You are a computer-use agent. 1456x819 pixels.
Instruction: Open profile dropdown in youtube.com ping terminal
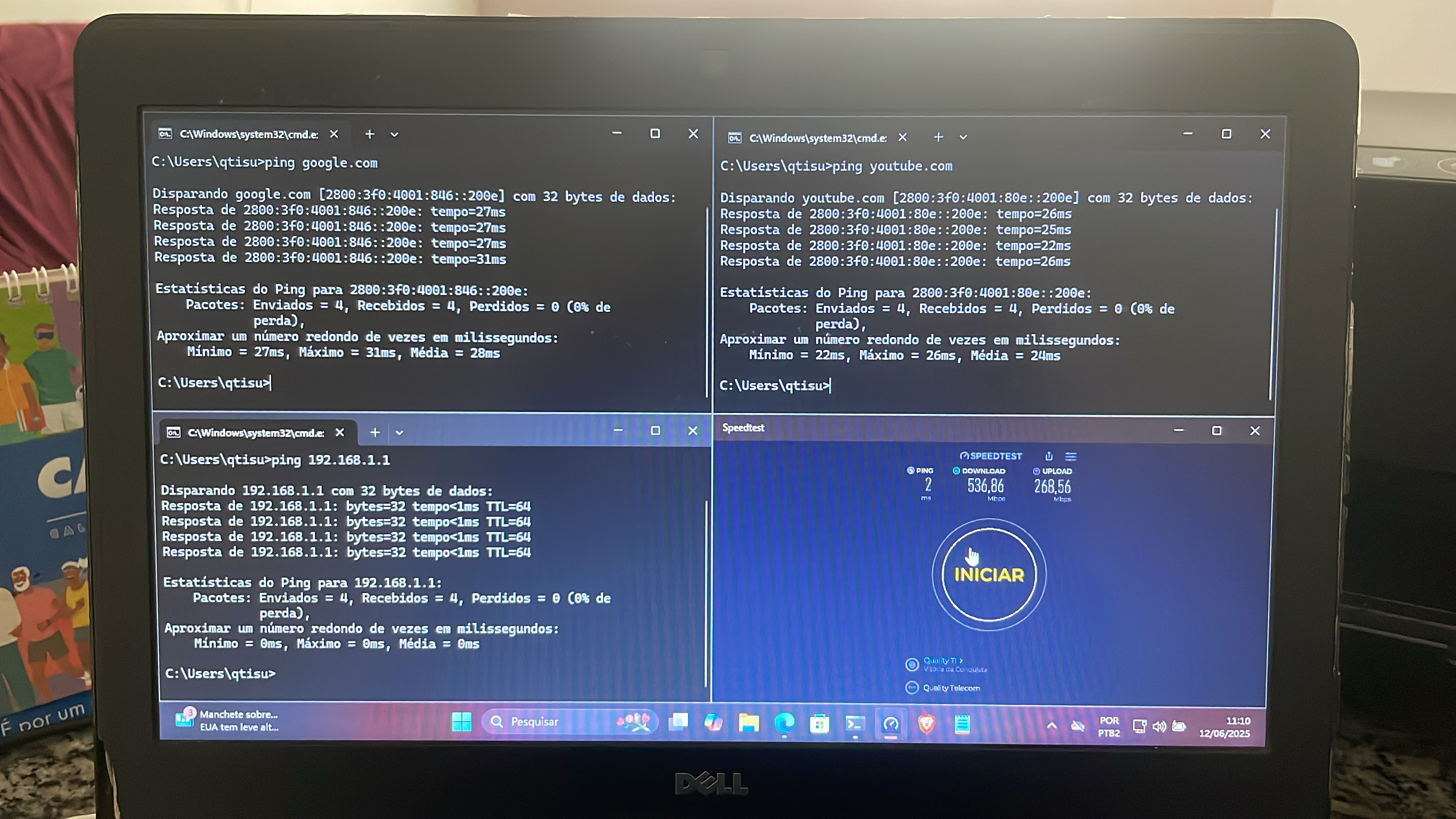click(x=963, y=137)
